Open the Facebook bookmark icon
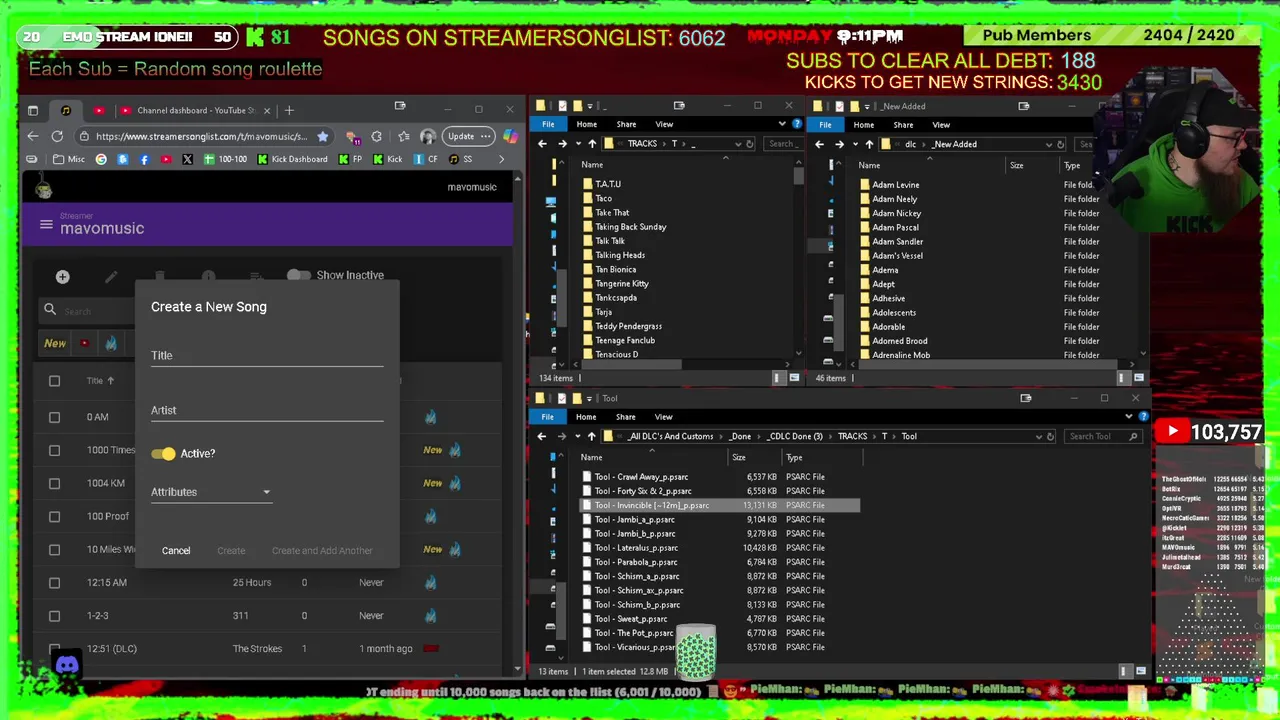1280x720 pixels. click(x=144, y=159)
